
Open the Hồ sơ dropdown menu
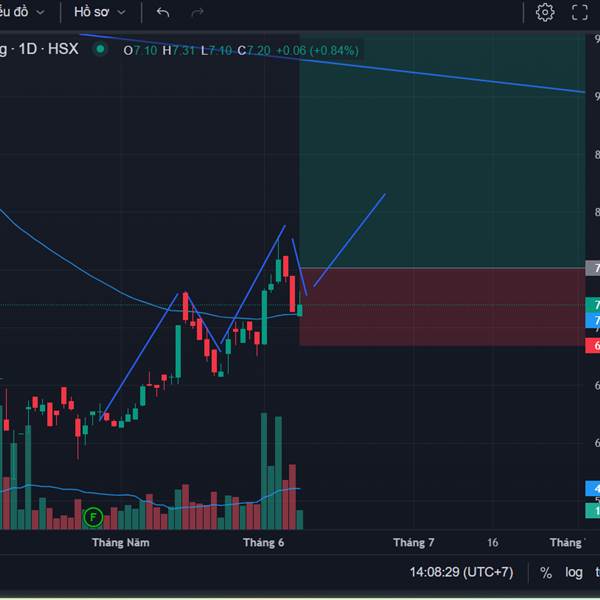(x=99, y=12)
